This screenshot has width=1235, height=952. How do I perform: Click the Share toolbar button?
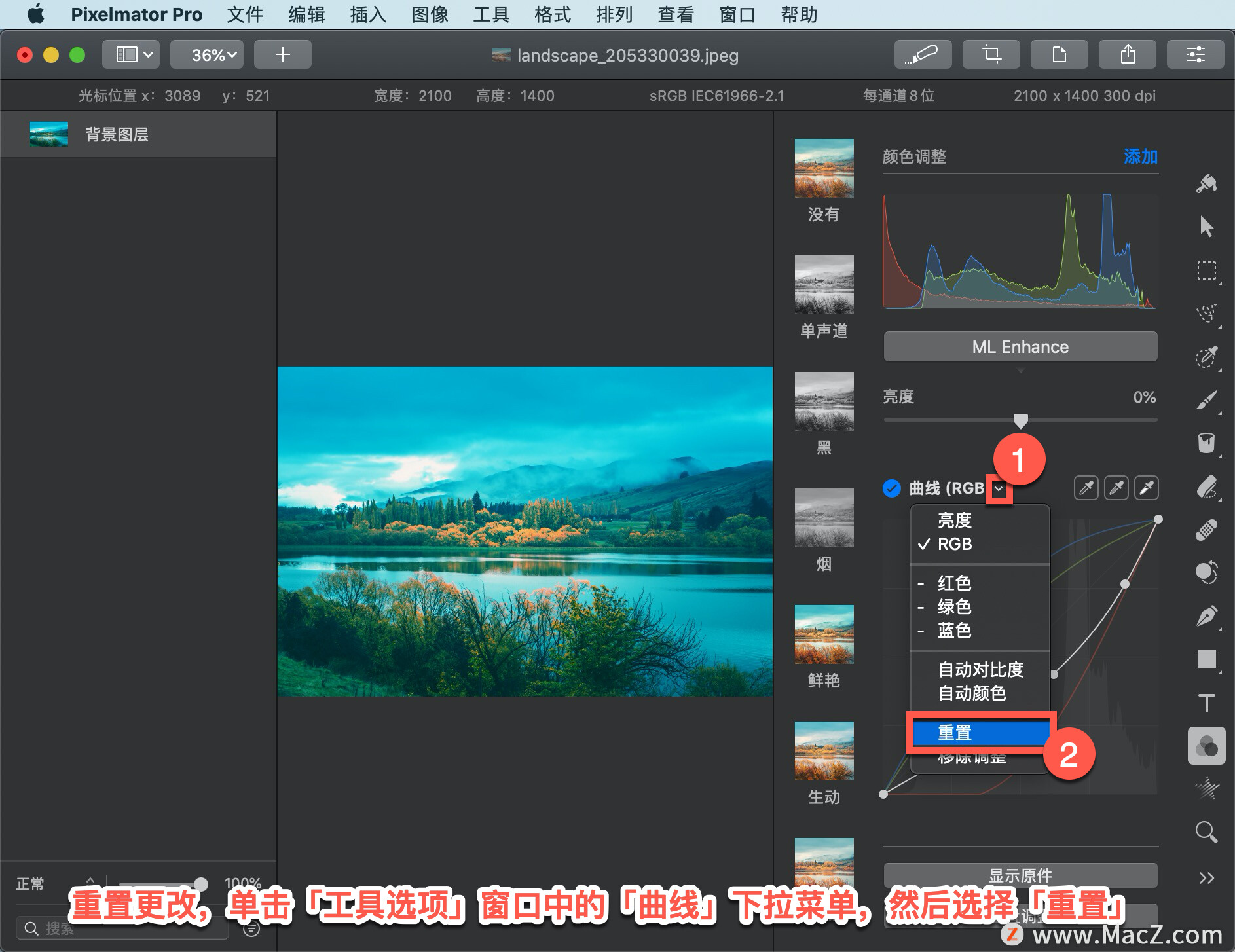1127,54
